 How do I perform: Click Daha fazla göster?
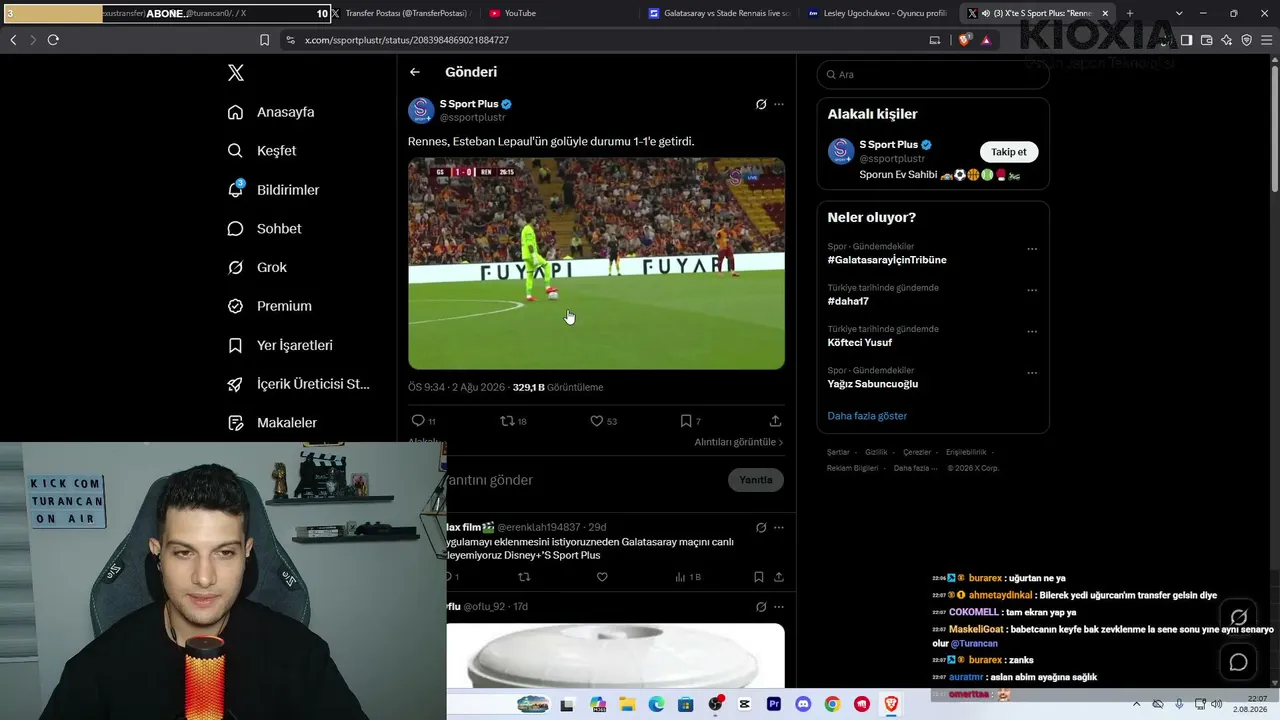pos(867,416)
